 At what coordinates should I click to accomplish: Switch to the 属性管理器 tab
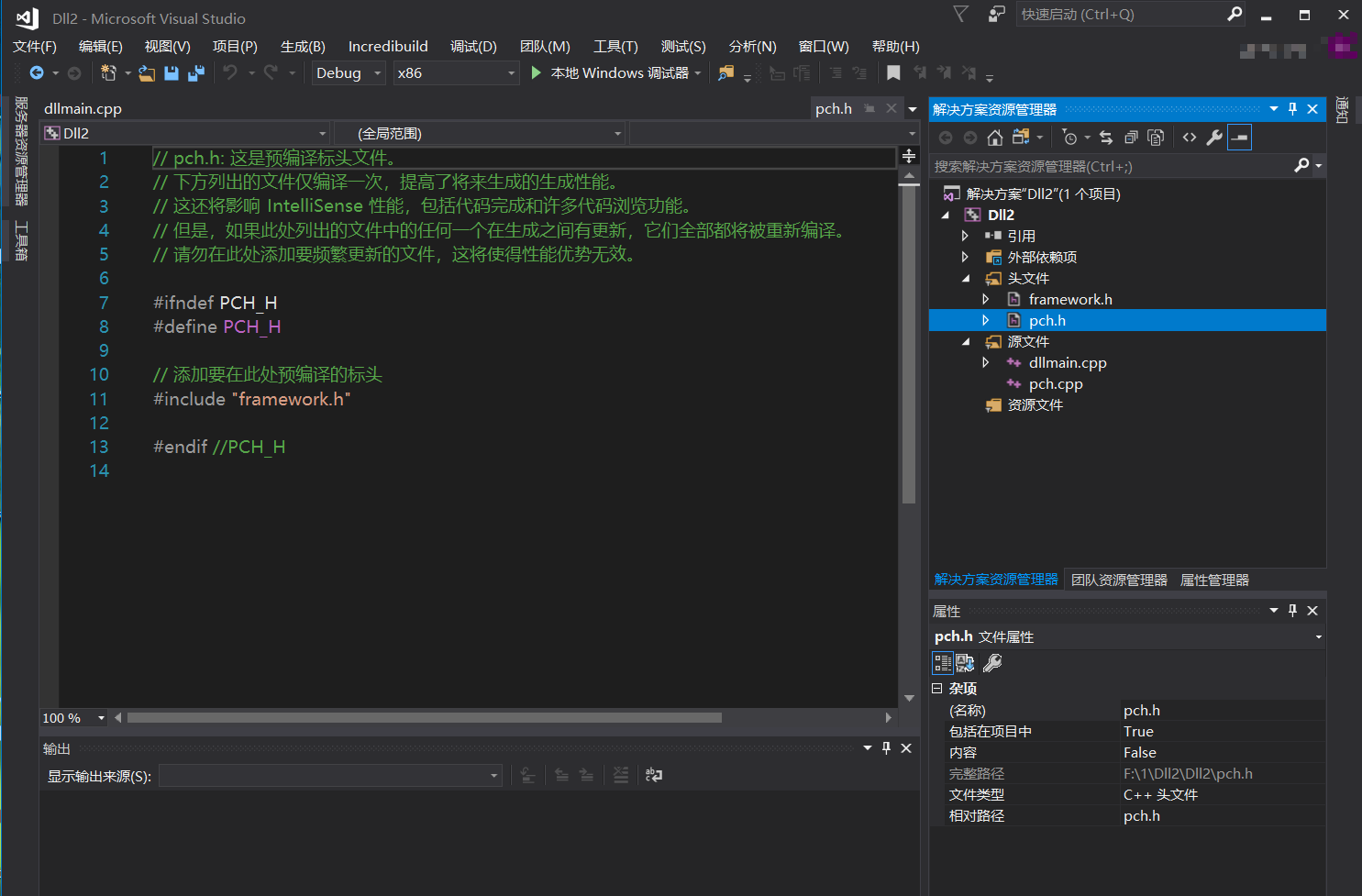1214,581
